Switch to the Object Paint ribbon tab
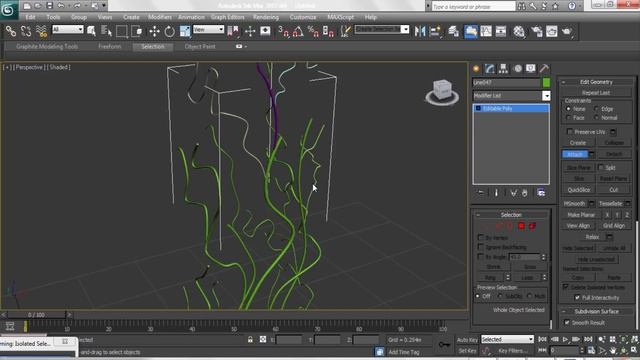The height and width of the screenshot is (360, 640). coord(200,47)
